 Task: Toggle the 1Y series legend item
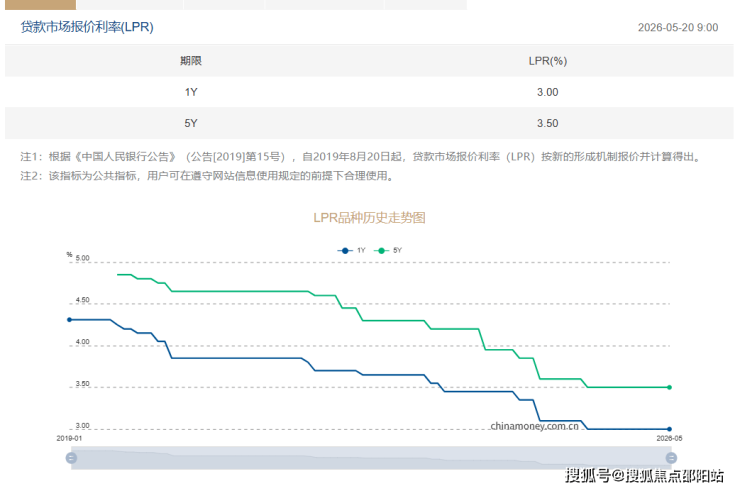click(352, 251)
